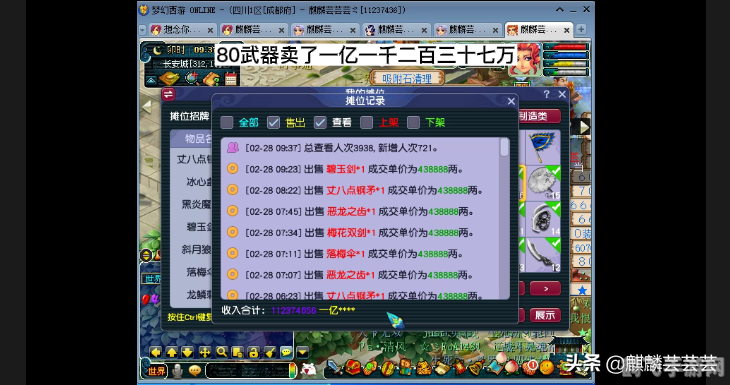Uncheck the 查看 filter checkbox

pos(320,122)
